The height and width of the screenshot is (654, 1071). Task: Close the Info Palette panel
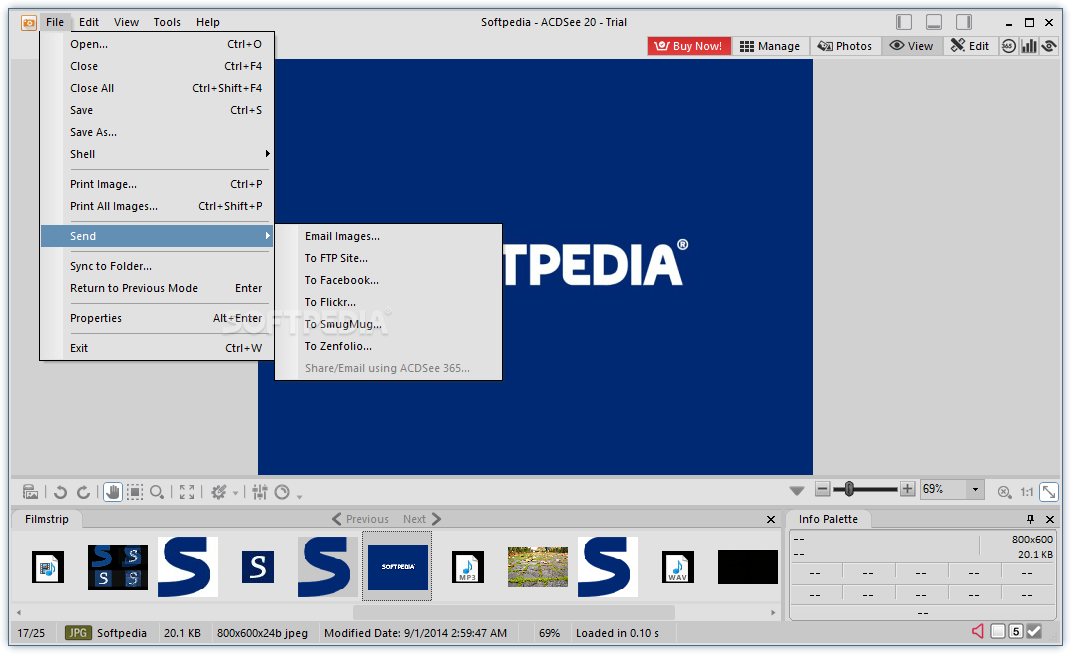click(x=1050, y=519)
